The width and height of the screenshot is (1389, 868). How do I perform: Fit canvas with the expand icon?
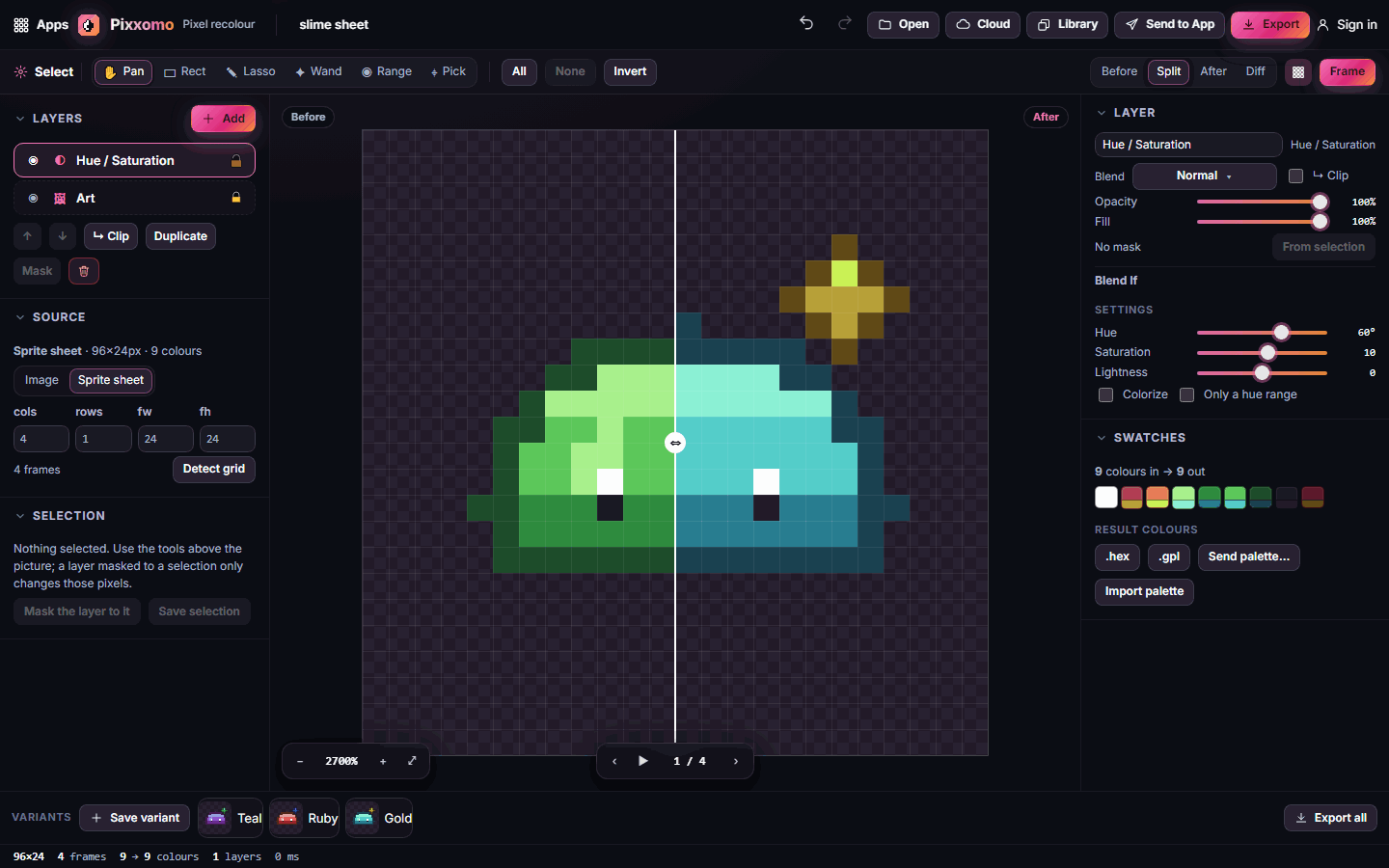(x=412, y=761)
